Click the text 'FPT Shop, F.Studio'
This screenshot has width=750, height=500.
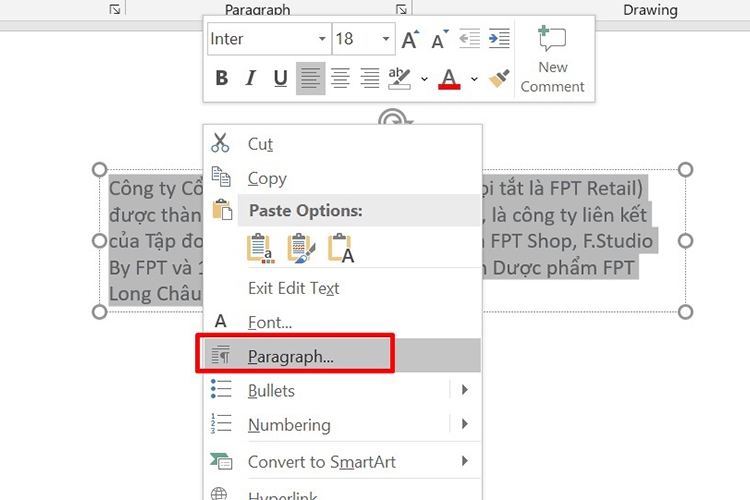[572, 241]
